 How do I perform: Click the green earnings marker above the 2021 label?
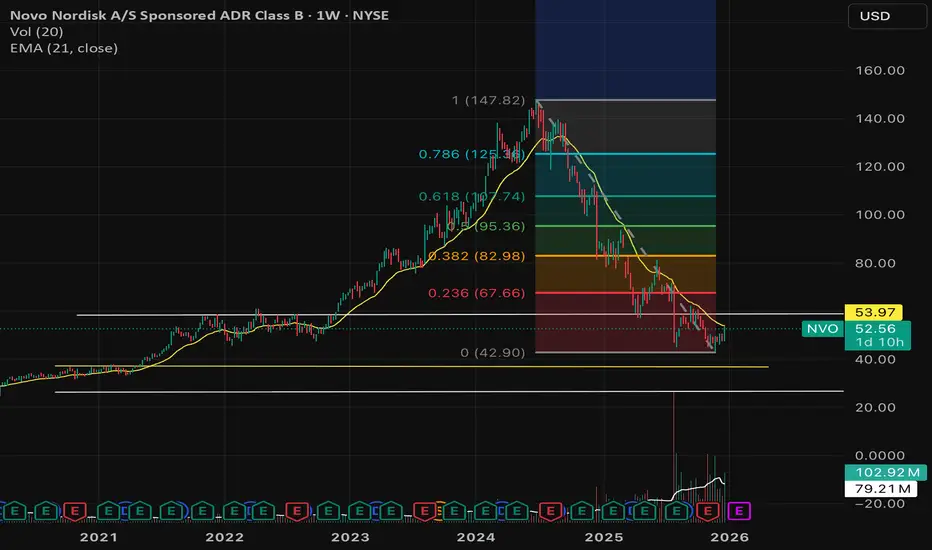108,511
